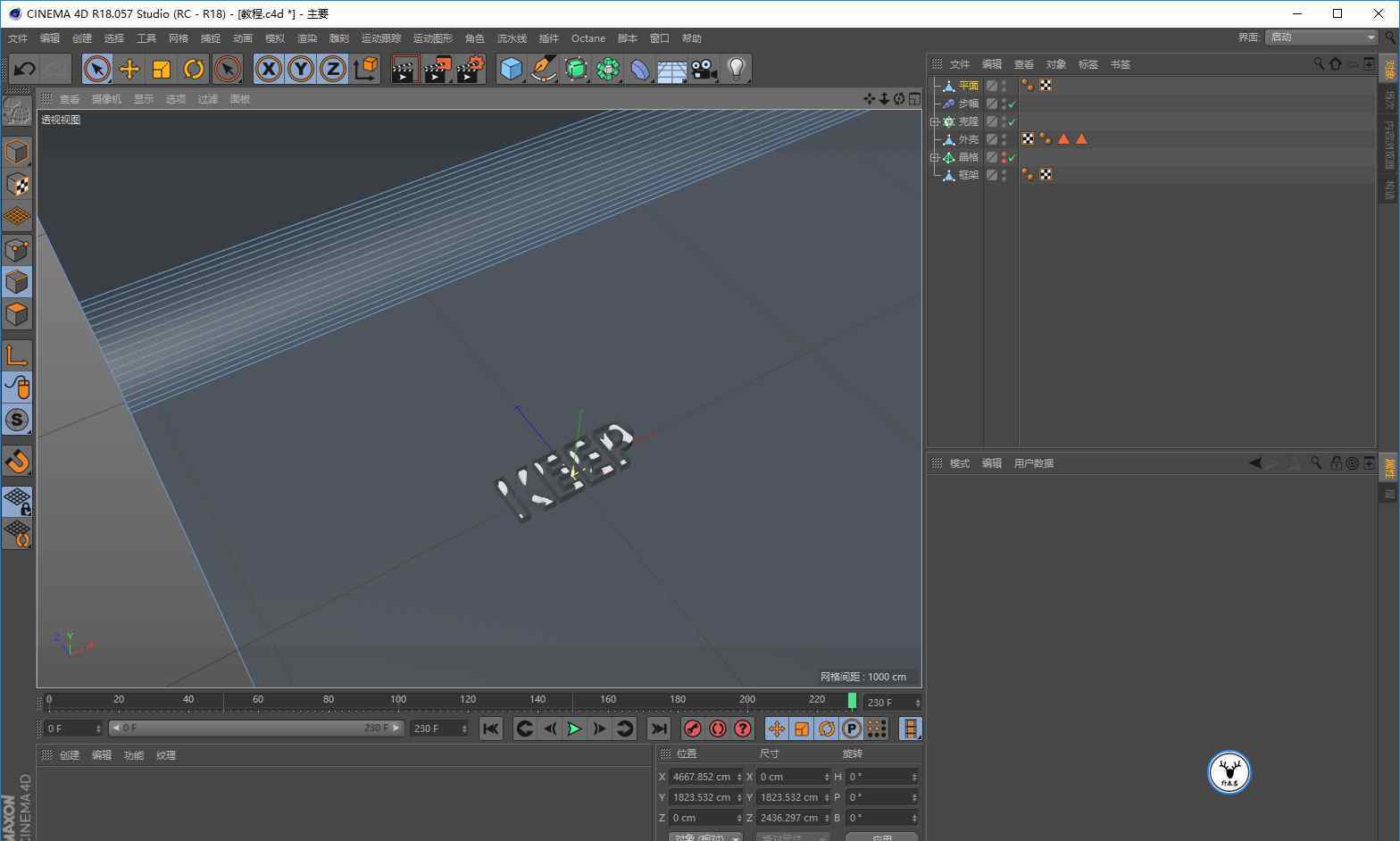Open the 运动图形 menu
Image resolution: width=1400 pixels, height=841 pixels.
432,38
